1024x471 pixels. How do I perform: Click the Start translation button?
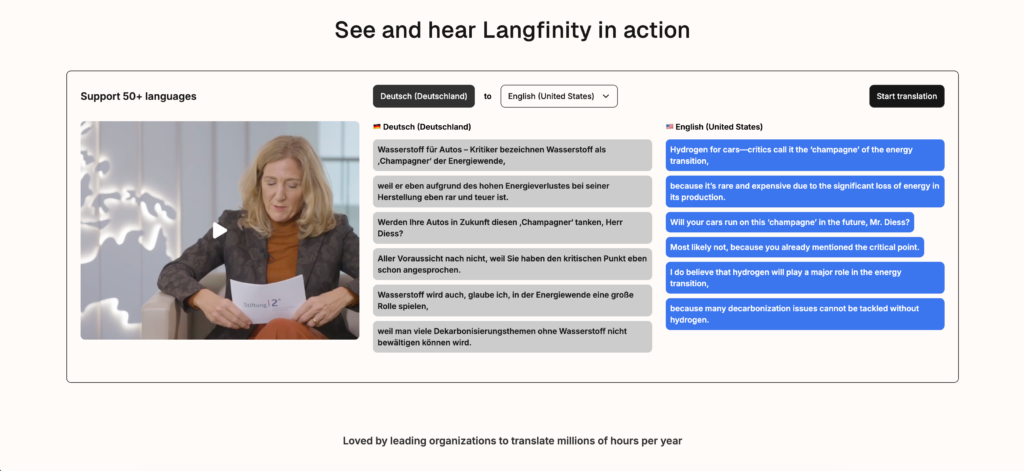point(906,96)
